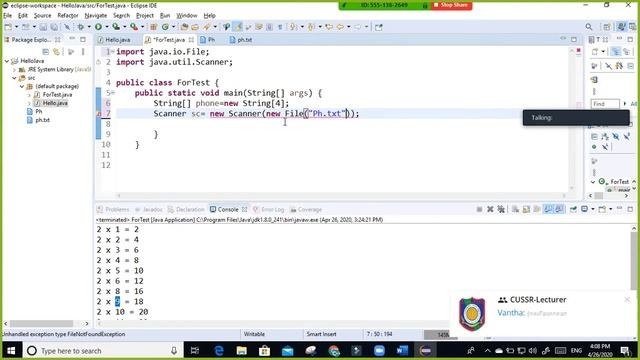Click the Last Edit Location arrow icon

[x=329, y=27]
